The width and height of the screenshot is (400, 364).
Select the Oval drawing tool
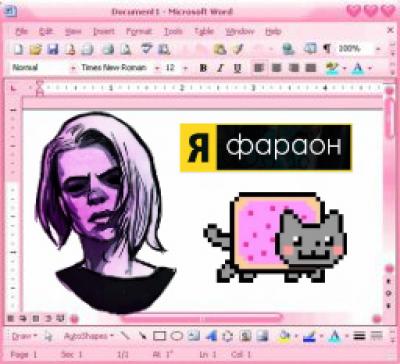click(177, 336)
